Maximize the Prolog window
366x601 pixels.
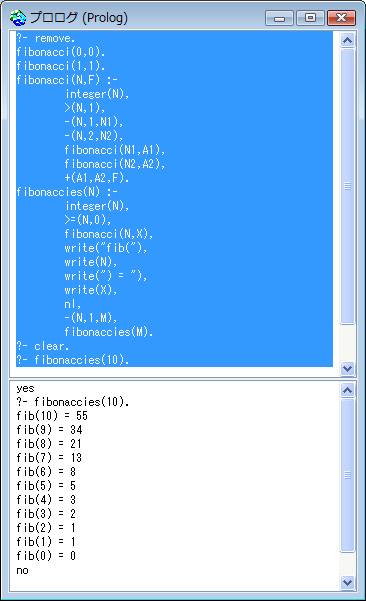click(310, 18)
